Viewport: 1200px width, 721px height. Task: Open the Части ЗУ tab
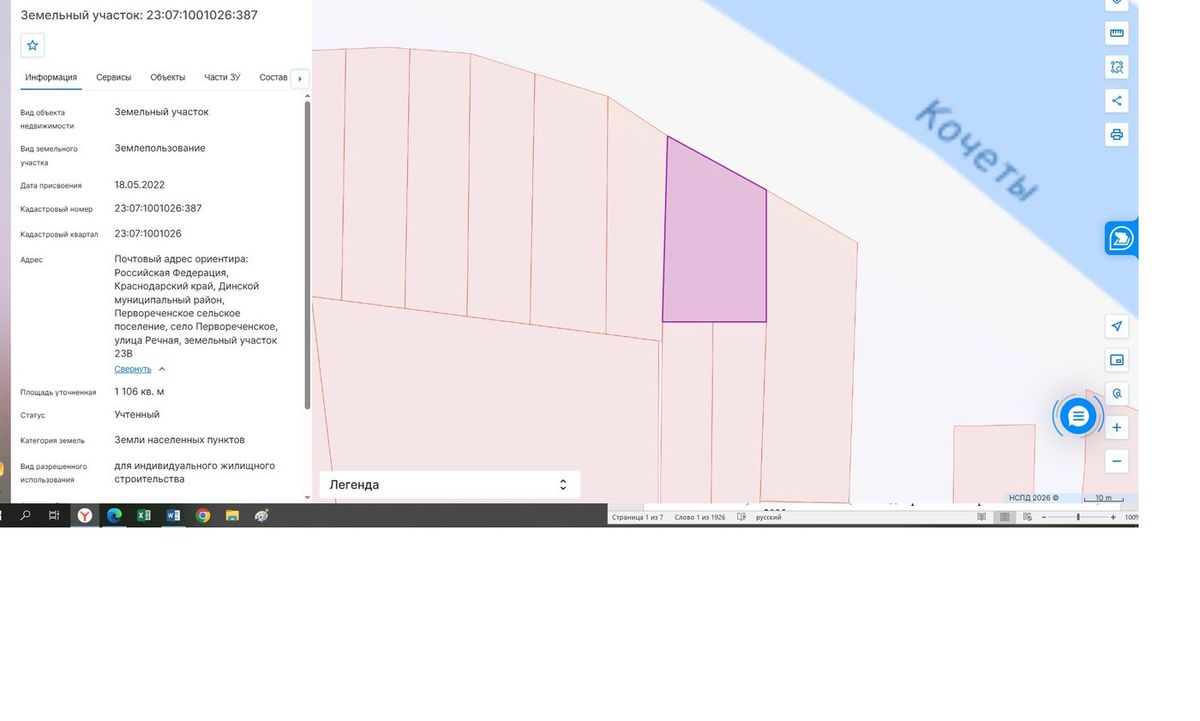pyautogui.click(x=222, y=77)
